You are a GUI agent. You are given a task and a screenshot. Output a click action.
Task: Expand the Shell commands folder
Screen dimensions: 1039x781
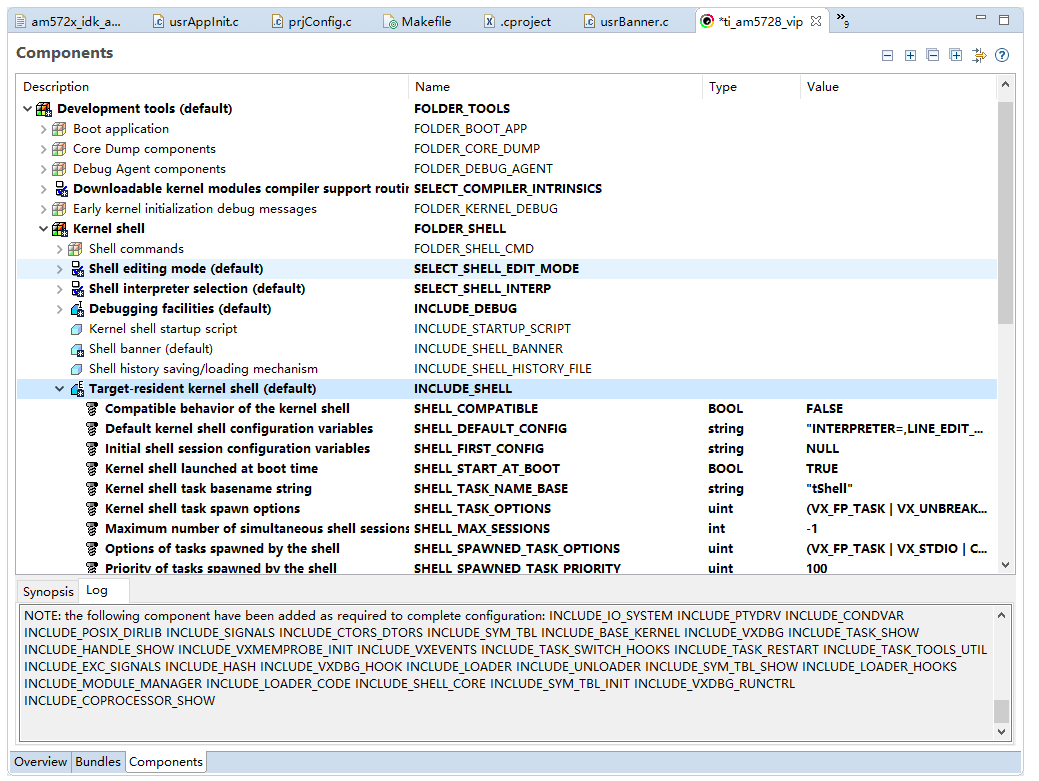pos(59,248)
